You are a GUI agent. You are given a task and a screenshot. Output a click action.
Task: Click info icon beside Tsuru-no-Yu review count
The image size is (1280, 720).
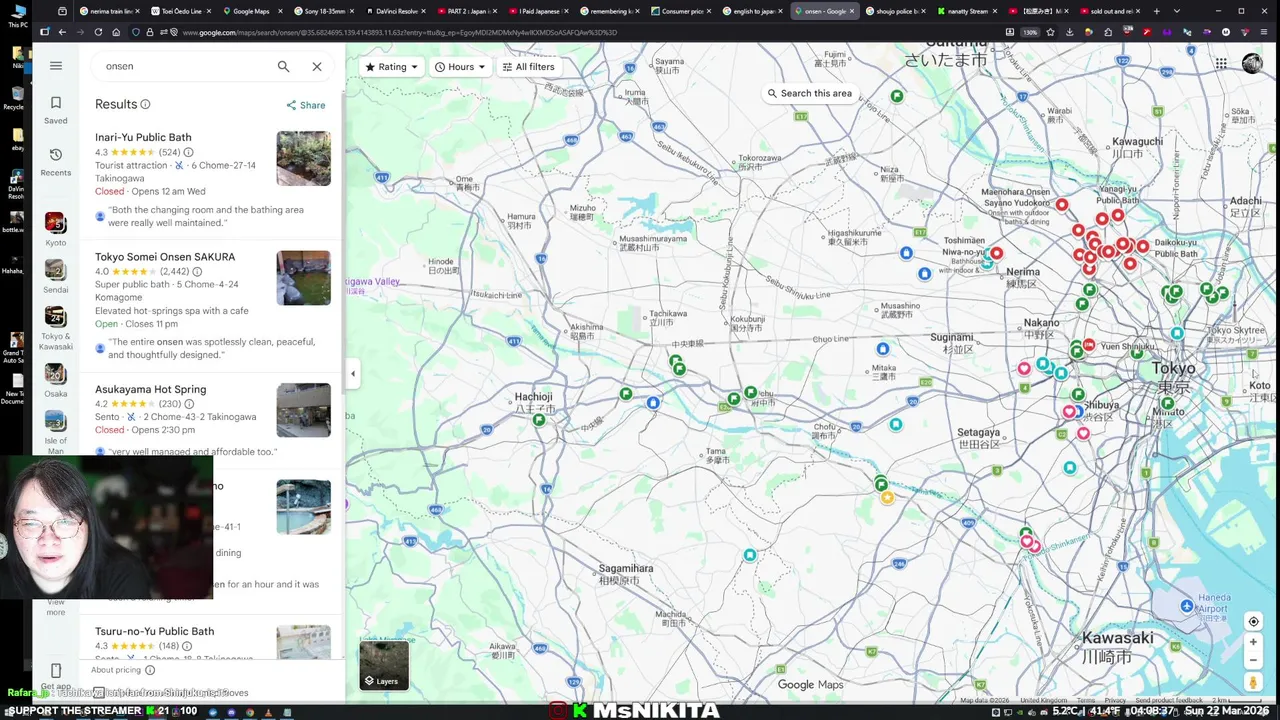pyautogui.click(x=187, y=646)
